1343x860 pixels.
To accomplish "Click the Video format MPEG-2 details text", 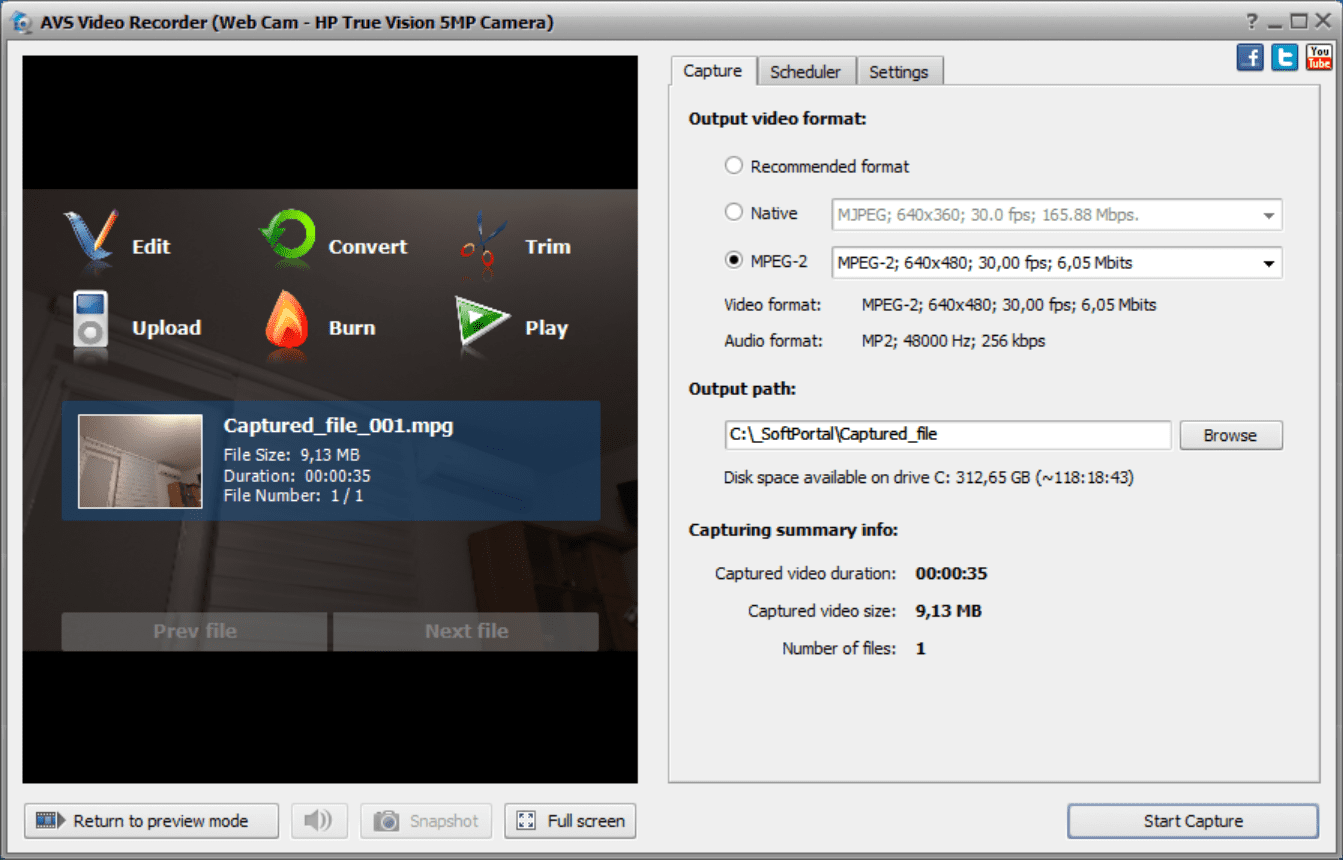I will point(1009,305).
